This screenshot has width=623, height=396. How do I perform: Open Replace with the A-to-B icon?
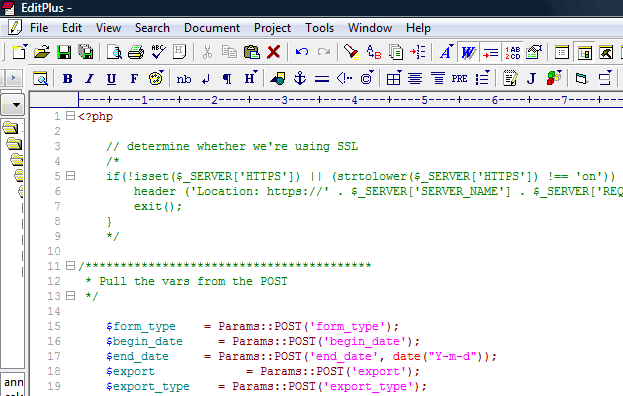(x=374, y=52)
